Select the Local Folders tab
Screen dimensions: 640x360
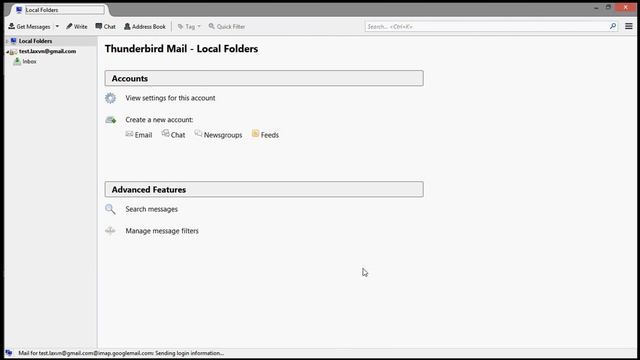60,10
